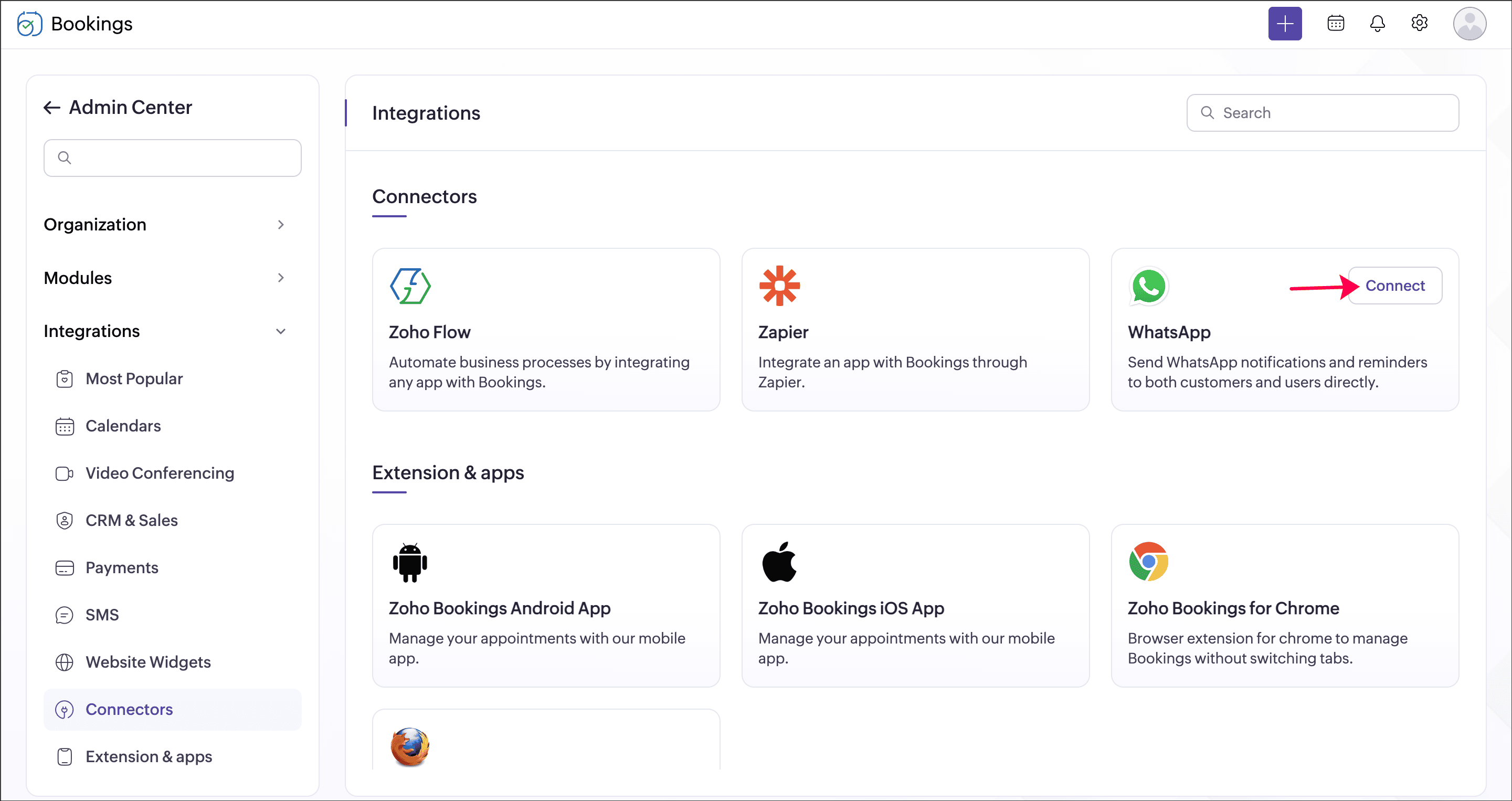1512x801 pixels.
Task: Expand the Modules section
Action: tap(281, 278)
